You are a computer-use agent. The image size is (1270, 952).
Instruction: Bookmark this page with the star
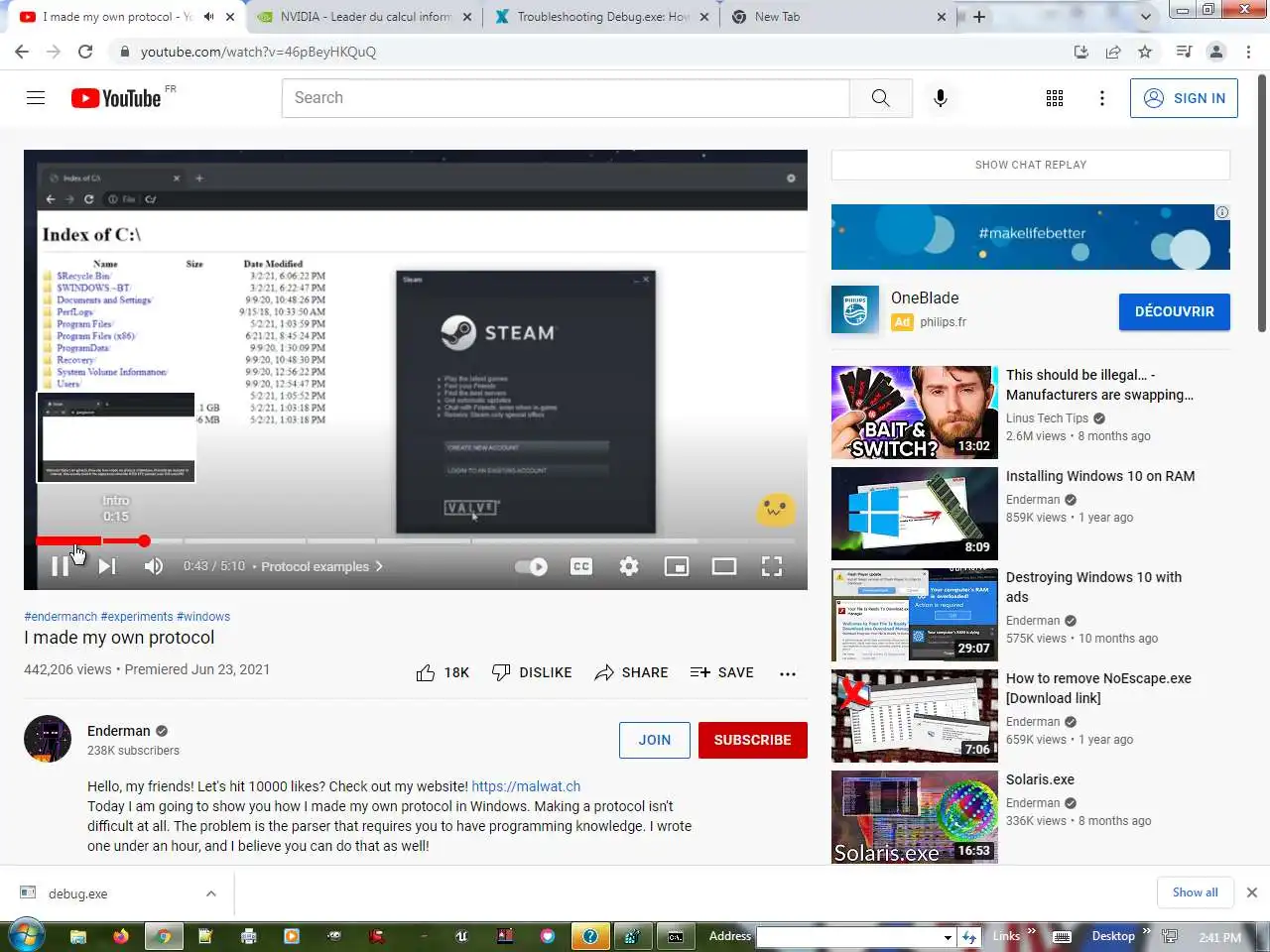click(x=1145, y=52)
